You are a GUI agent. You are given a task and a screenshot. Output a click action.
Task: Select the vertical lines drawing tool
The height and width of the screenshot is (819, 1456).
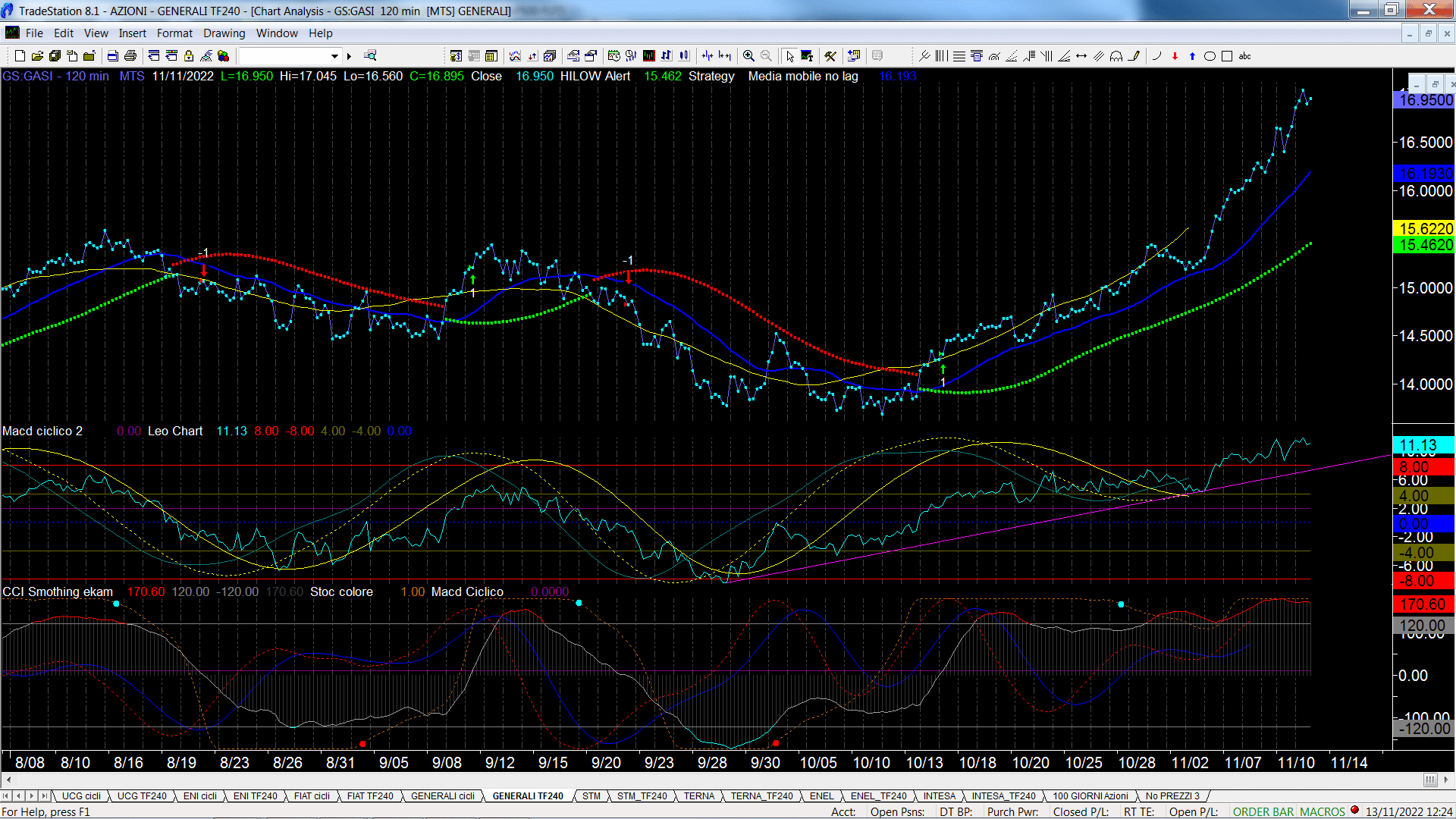[941, 55]
